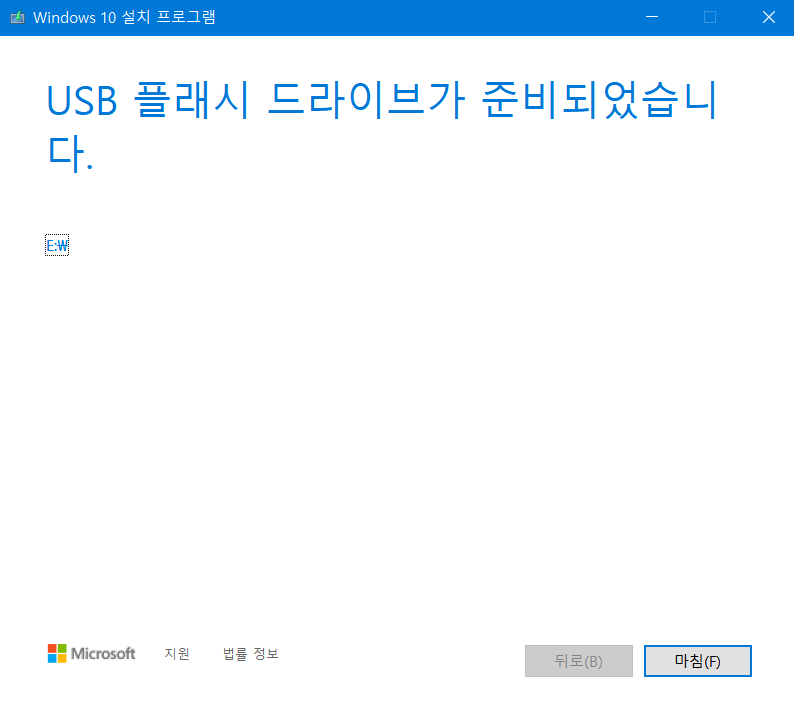Viewport: 794px width, 704px height.
Task: Open the 지원 support link
Action: pyautogui.click(x=177, y=654)
